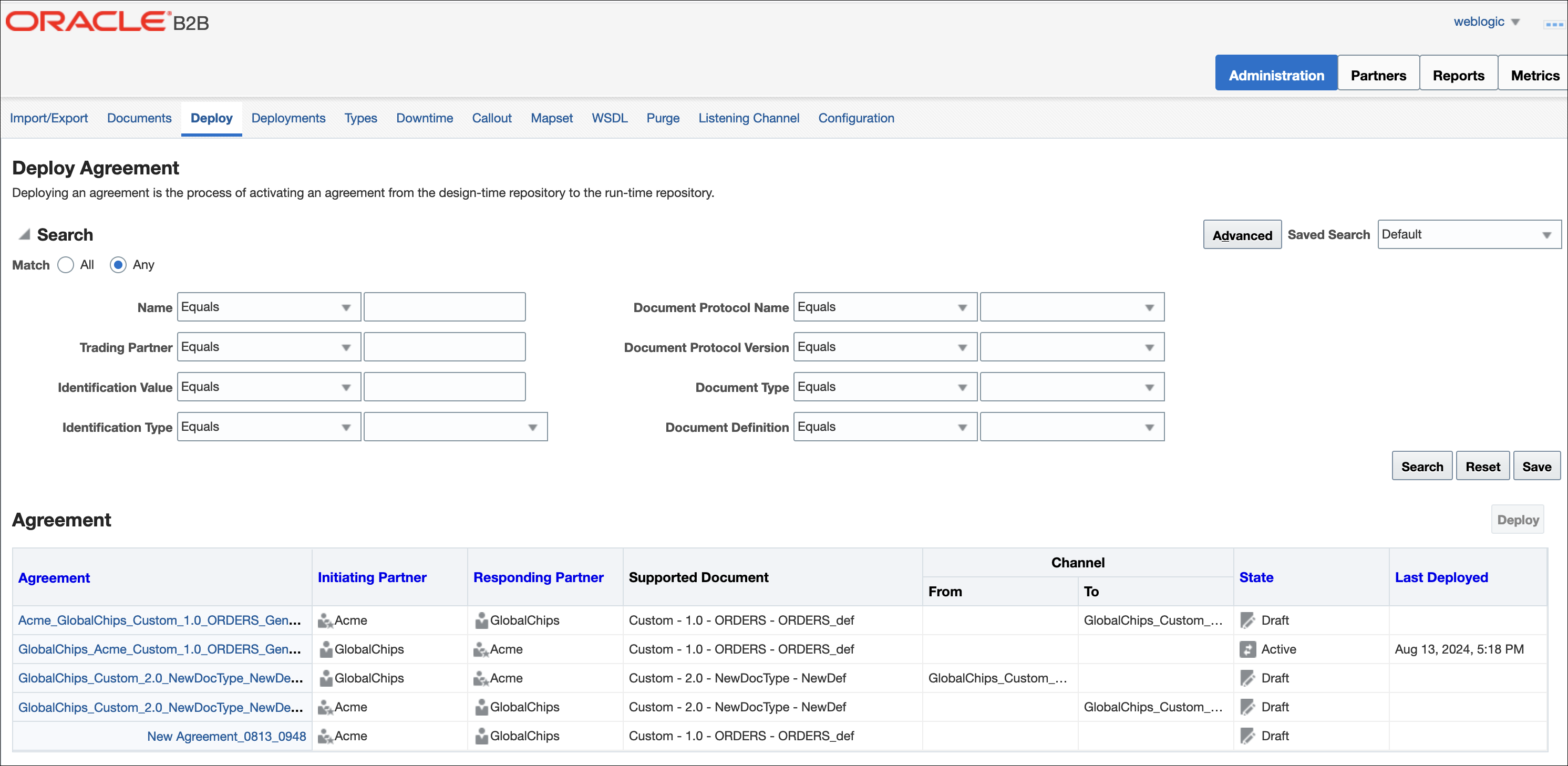Click the Draft state icon in first row
The width and height of the screenshot is (1568, 766).
tap(1247, 620)
